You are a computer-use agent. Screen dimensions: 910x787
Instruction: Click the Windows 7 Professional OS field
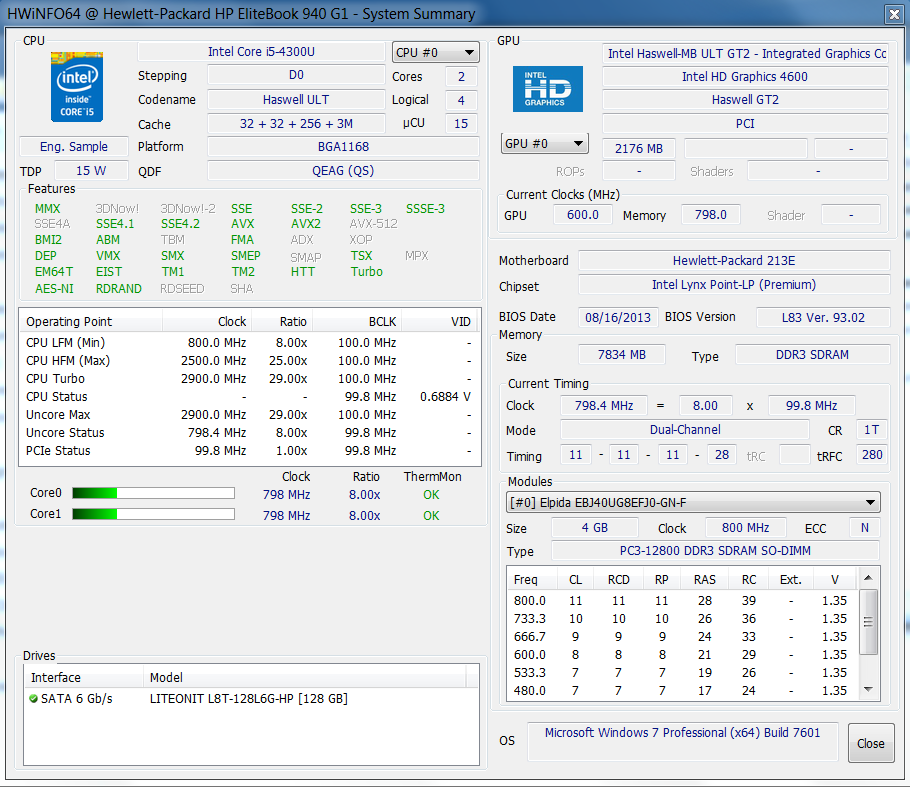(x=682, y=741)
